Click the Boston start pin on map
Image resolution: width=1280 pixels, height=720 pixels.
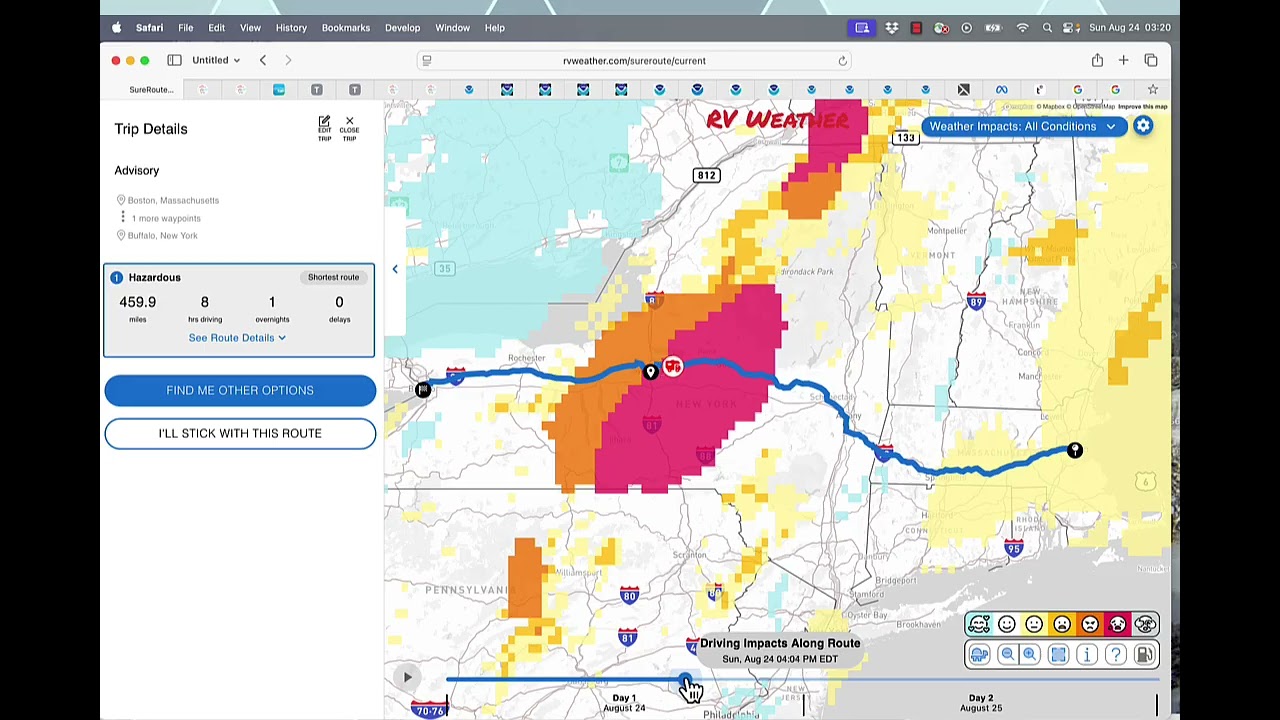(1075, 451)
